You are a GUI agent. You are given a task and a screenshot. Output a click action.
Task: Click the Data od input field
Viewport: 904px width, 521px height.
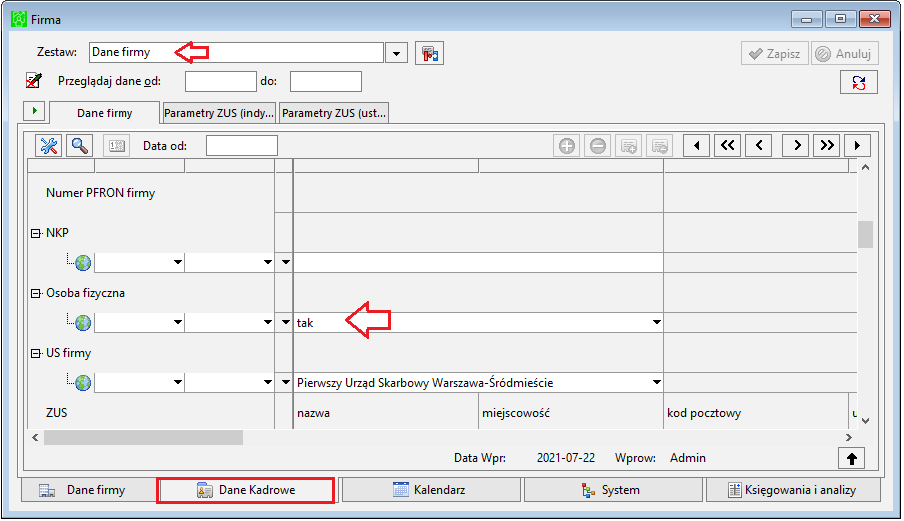[242, 146]
